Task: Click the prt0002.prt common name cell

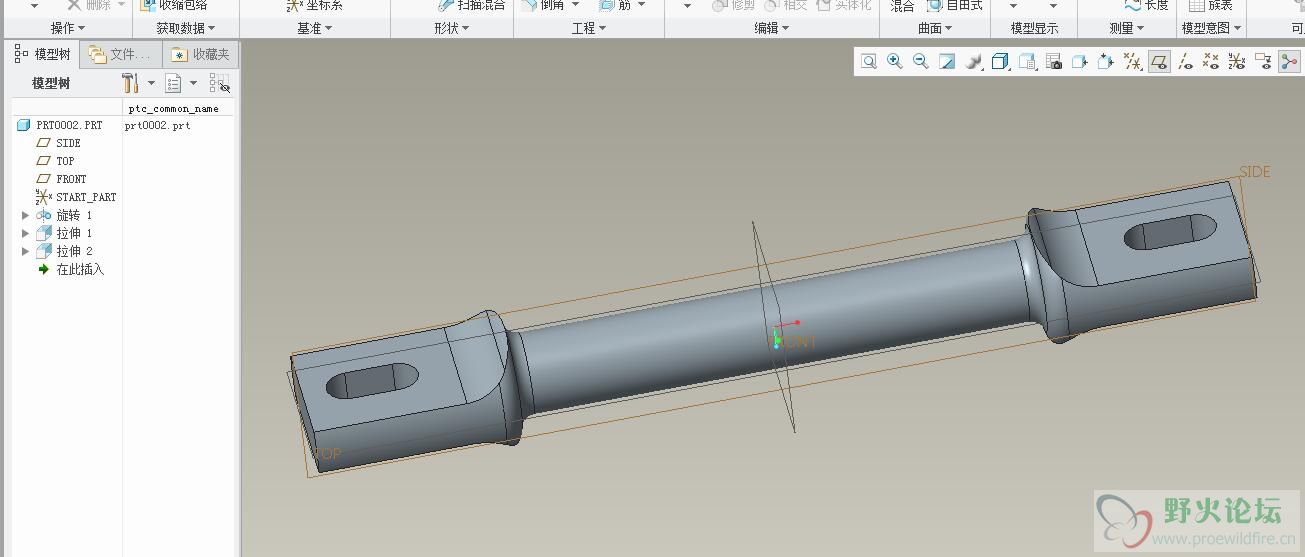Action: (158, 126)
